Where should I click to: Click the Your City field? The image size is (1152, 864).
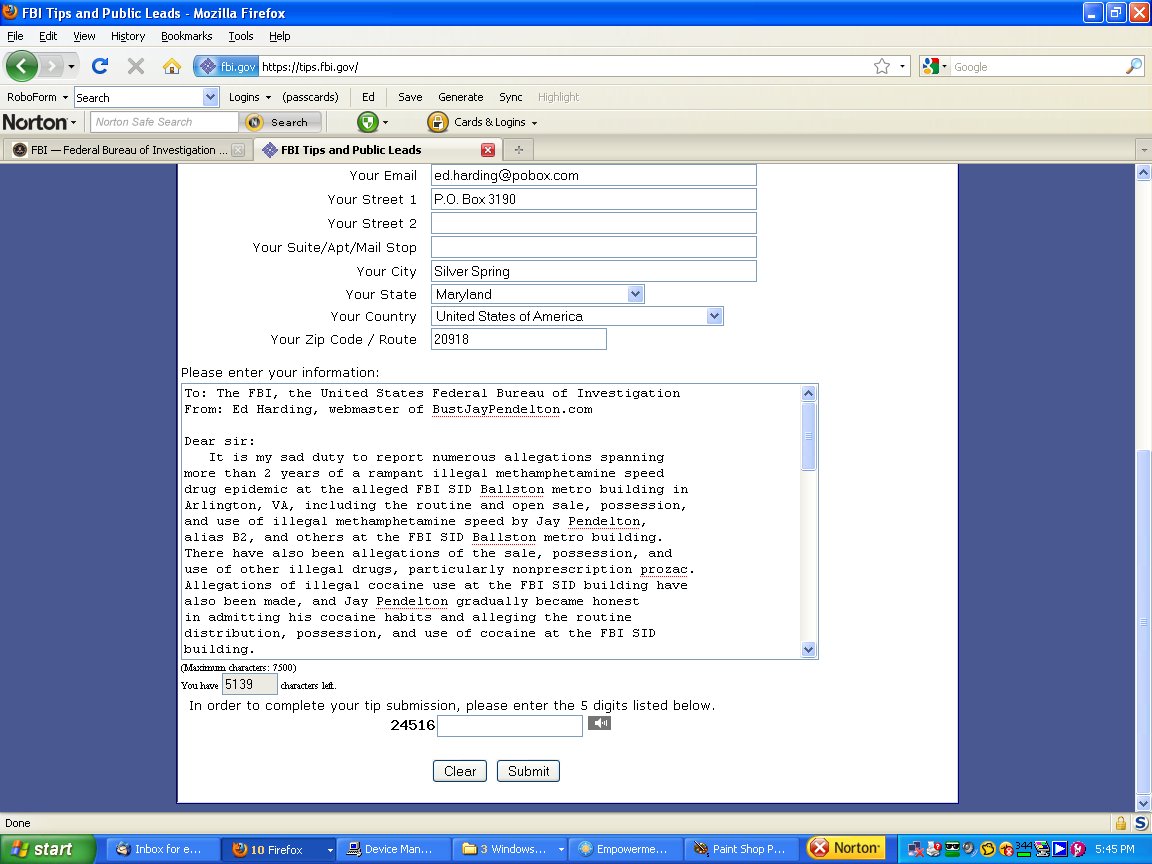594,271
